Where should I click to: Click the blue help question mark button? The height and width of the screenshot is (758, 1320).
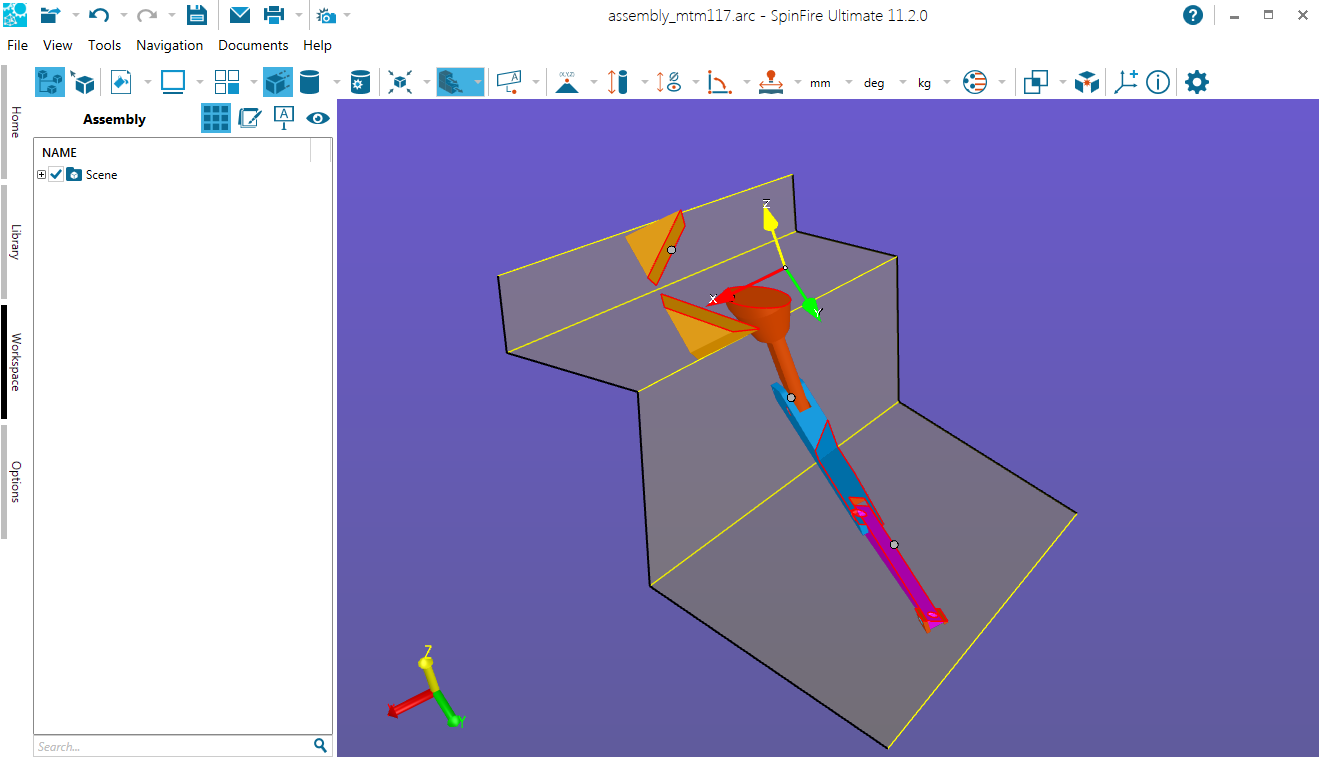pyautogui.click(x=1192, y=15)
